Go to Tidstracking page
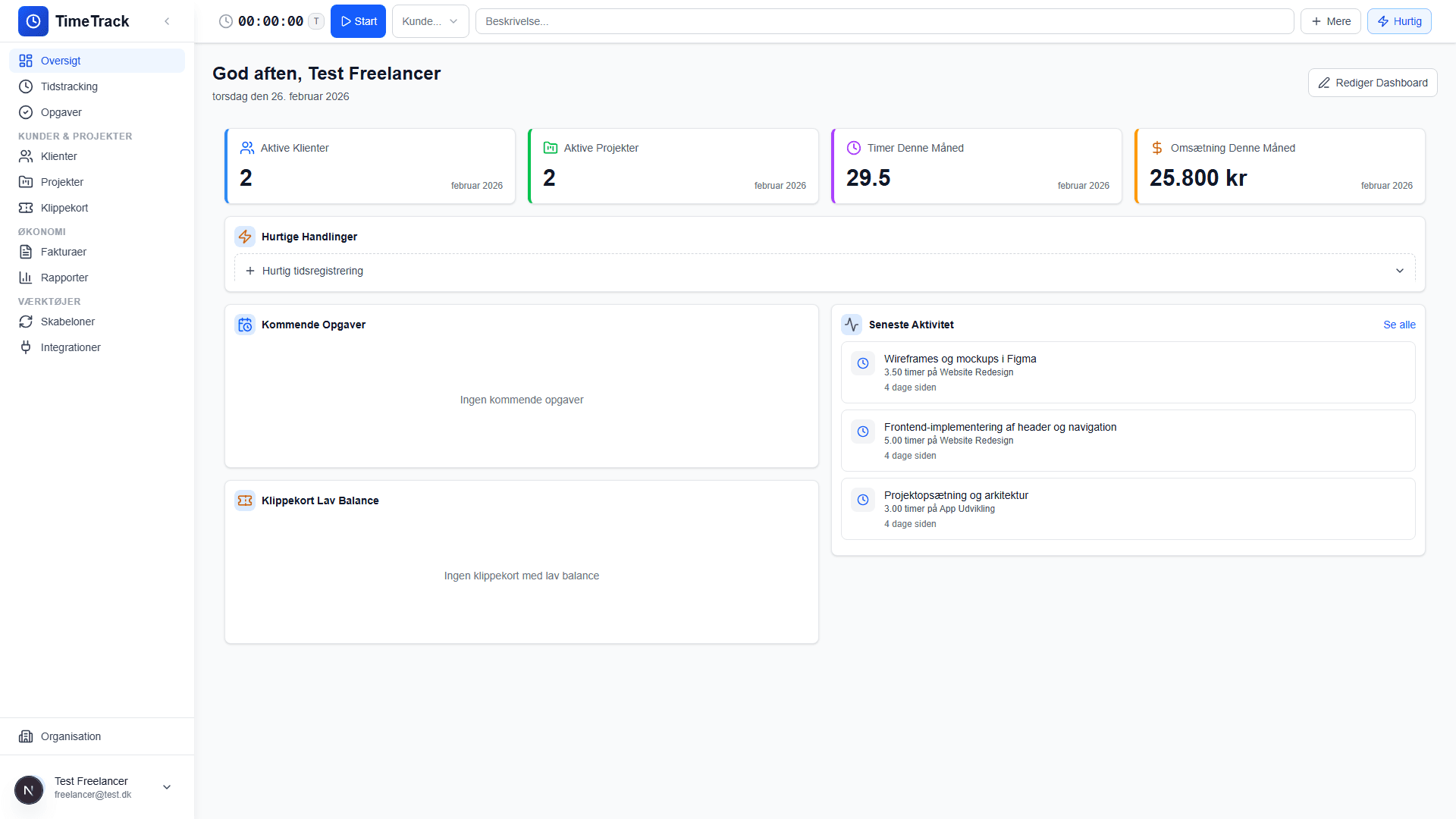The image size is (1456, 819). 97,86
